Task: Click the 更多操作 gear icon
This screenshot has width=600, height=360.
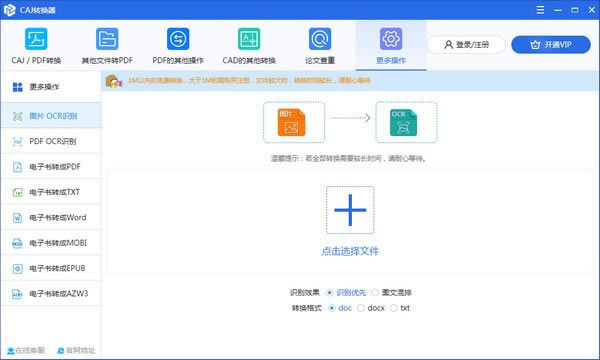Action: 391,39
